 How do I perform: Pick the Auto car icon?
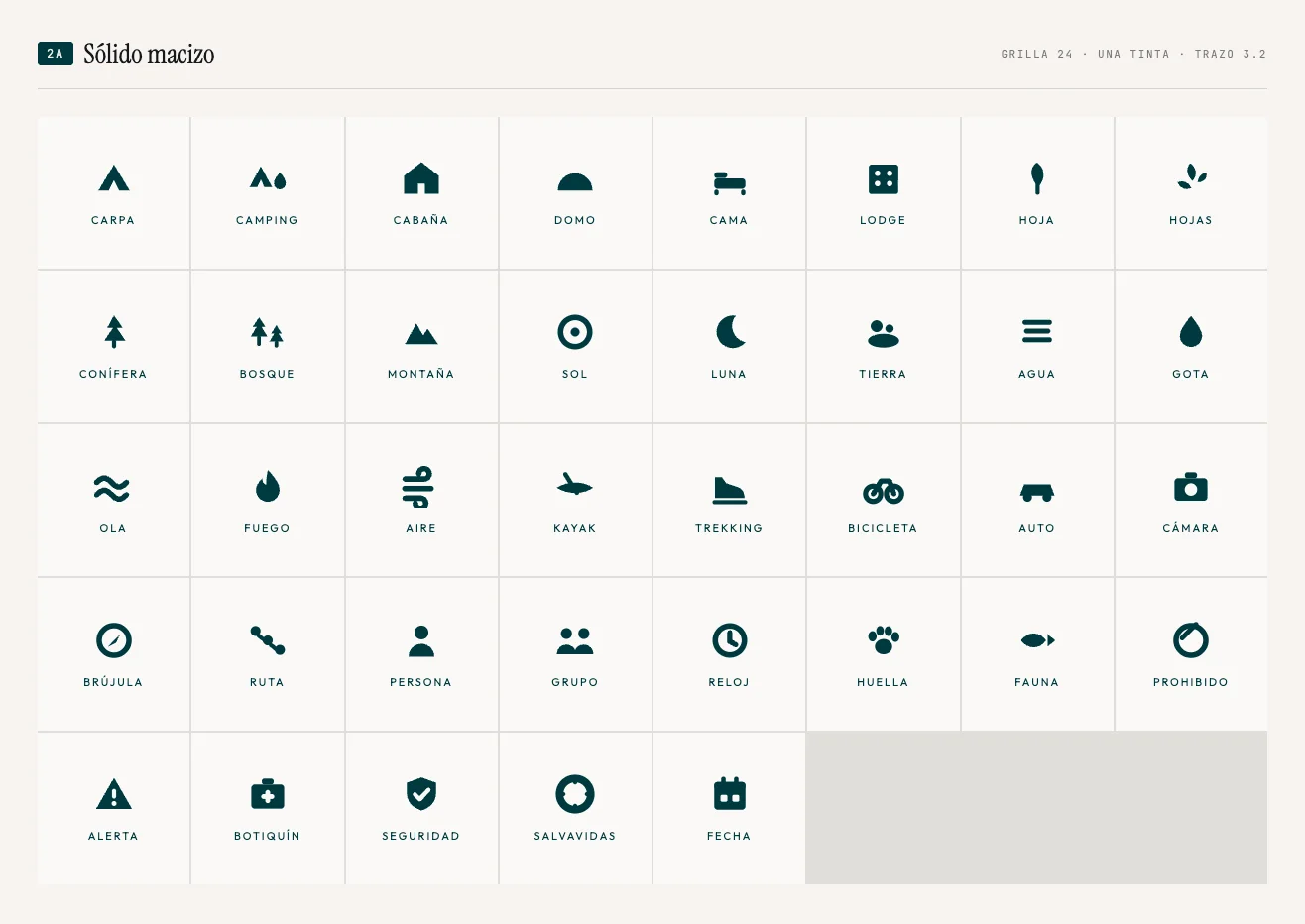pos(1037,492)
